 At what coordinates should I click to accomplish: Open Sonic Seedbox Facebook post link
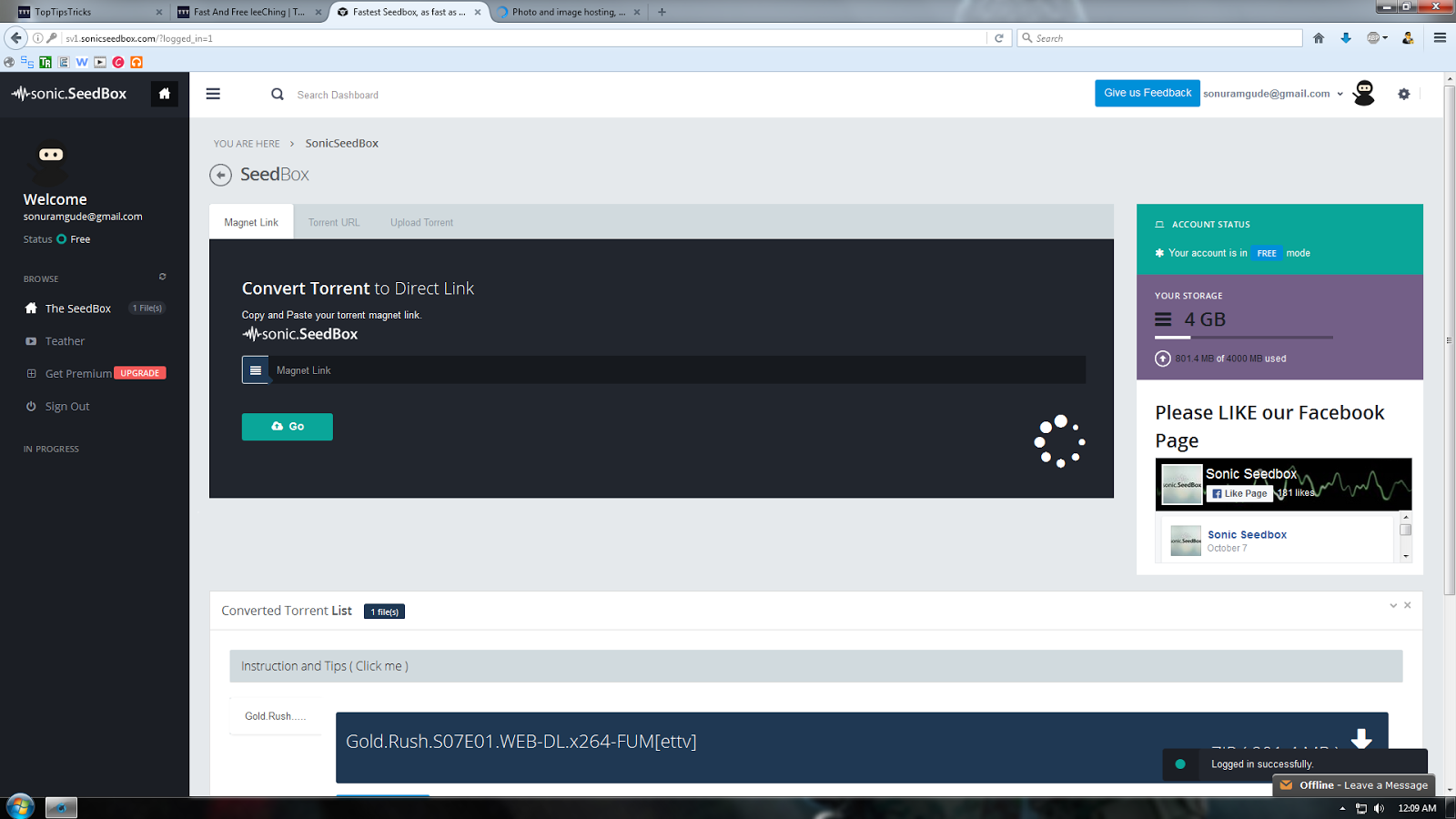[x=1247, y=535]
